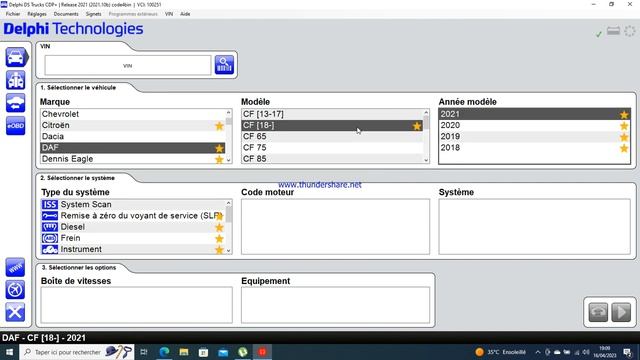The image size is (640, 360).
Task: Click the Instrument system icon
Action: [50, 249]
